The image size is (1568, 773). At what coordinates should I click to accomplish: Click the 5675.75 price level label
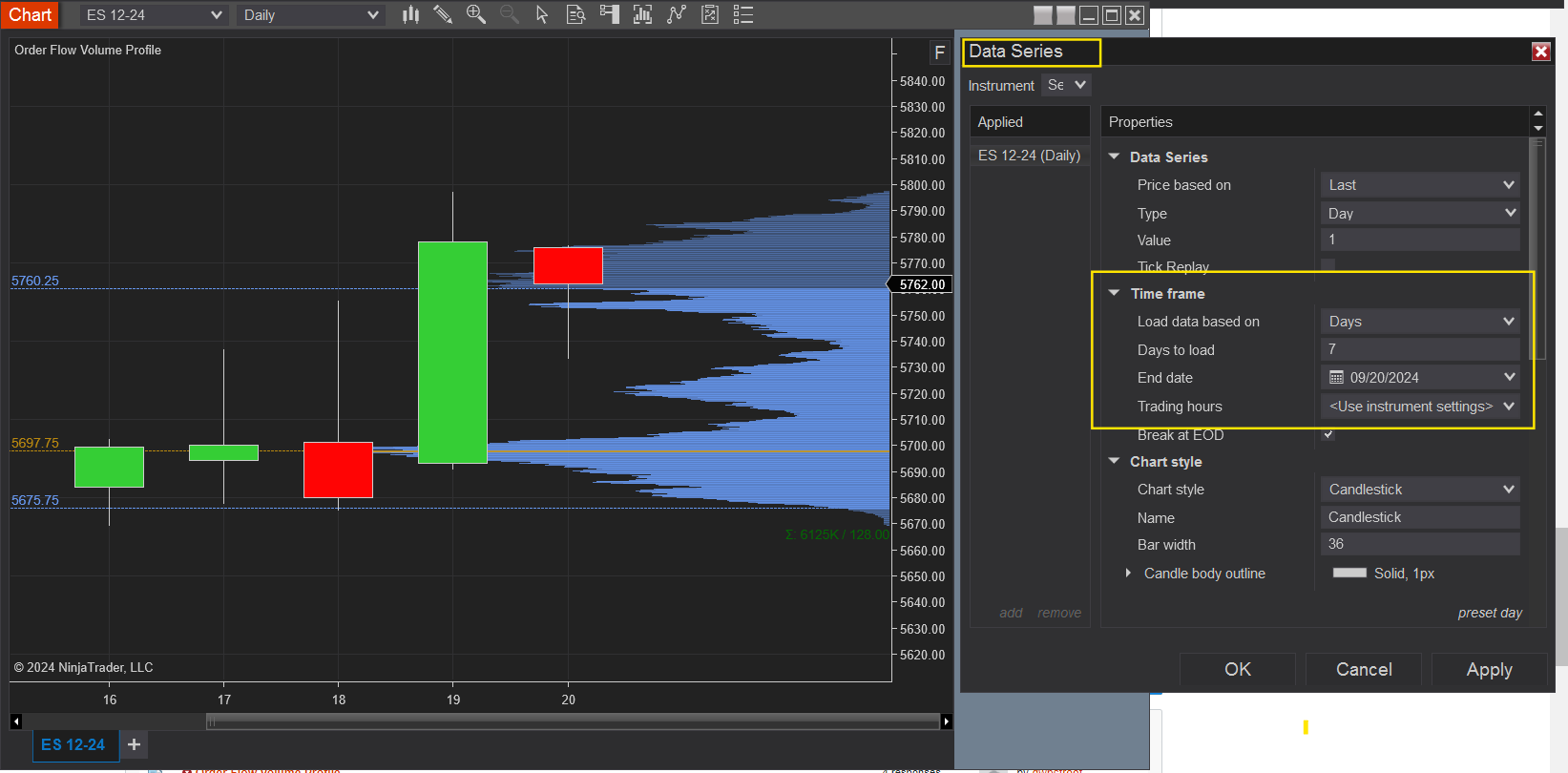click(35, 500)
